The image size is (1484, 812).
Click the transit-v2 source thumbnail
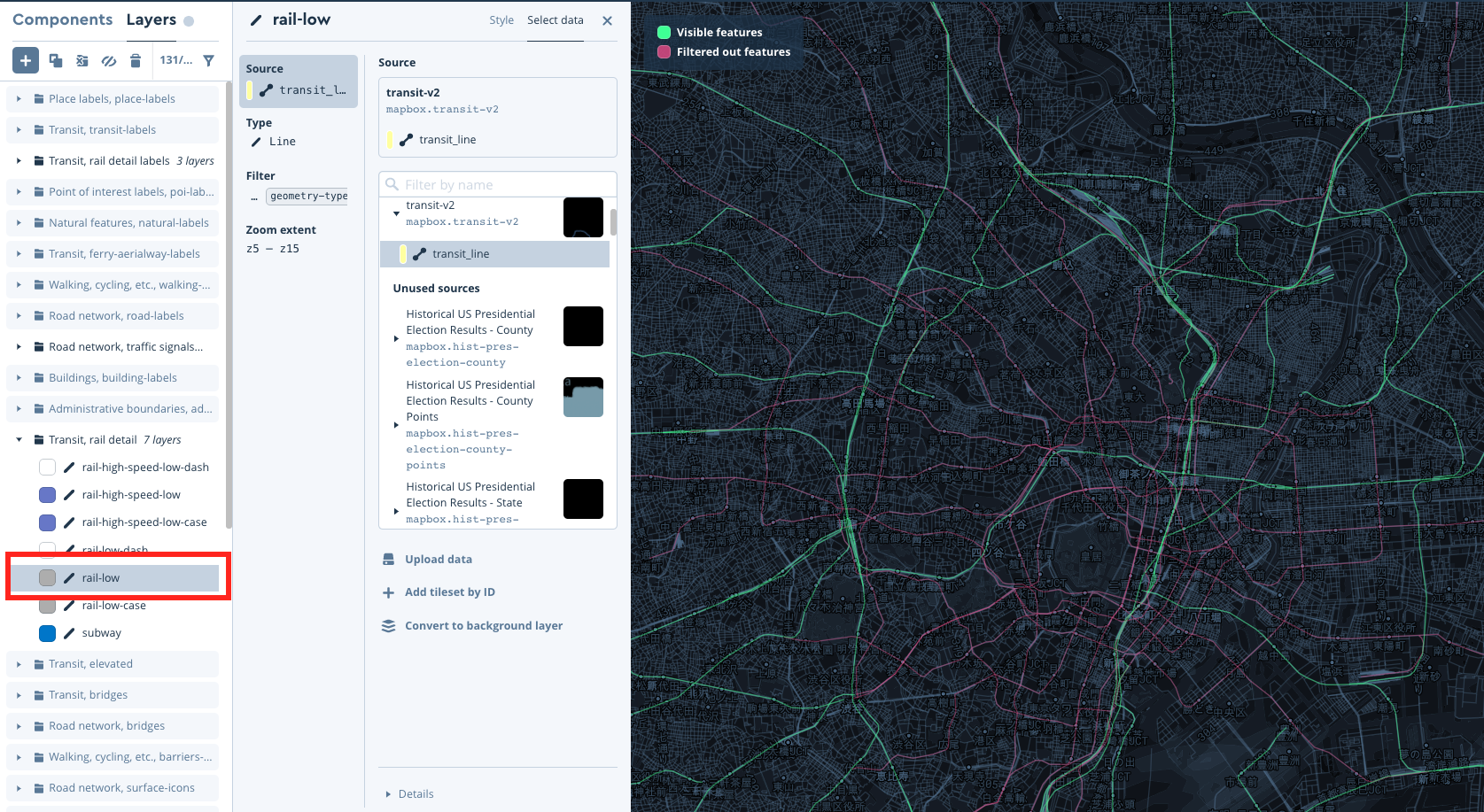(583, 217)
